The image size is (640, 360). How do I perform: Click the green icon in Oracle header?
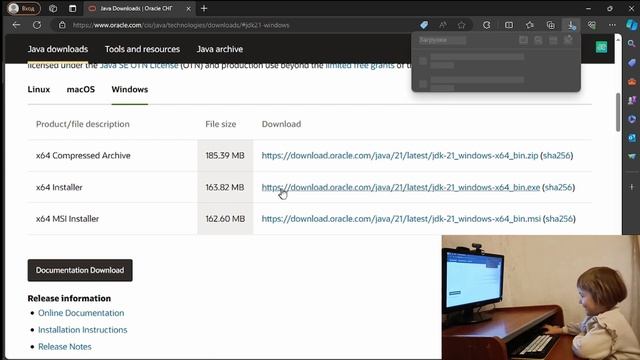click(x=602, y=47)
